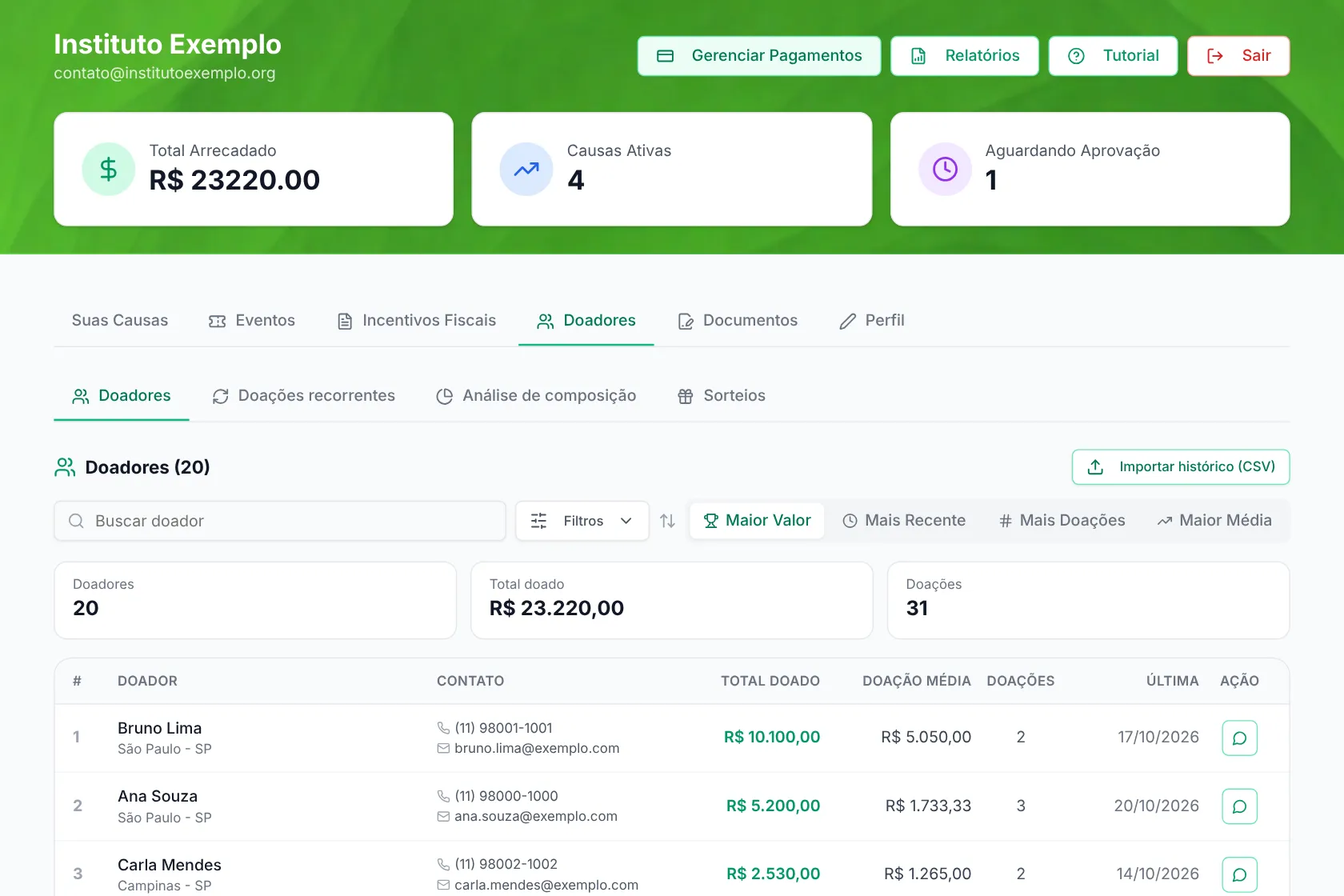Click contato@institutoexemplo.org header email

tap(165, 73)
